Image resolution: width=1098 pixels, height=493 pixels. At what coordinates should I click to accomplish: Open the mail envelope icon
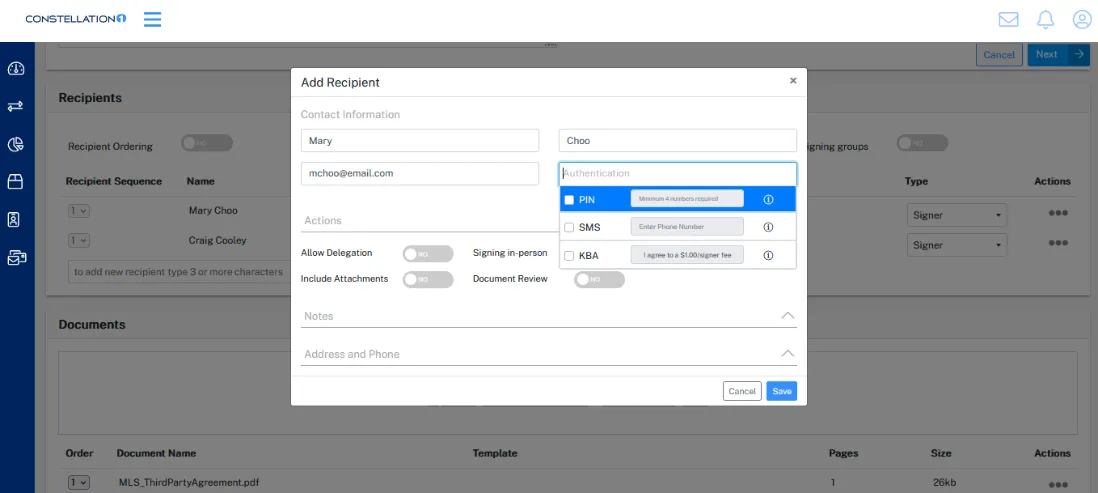[1008, 20]
